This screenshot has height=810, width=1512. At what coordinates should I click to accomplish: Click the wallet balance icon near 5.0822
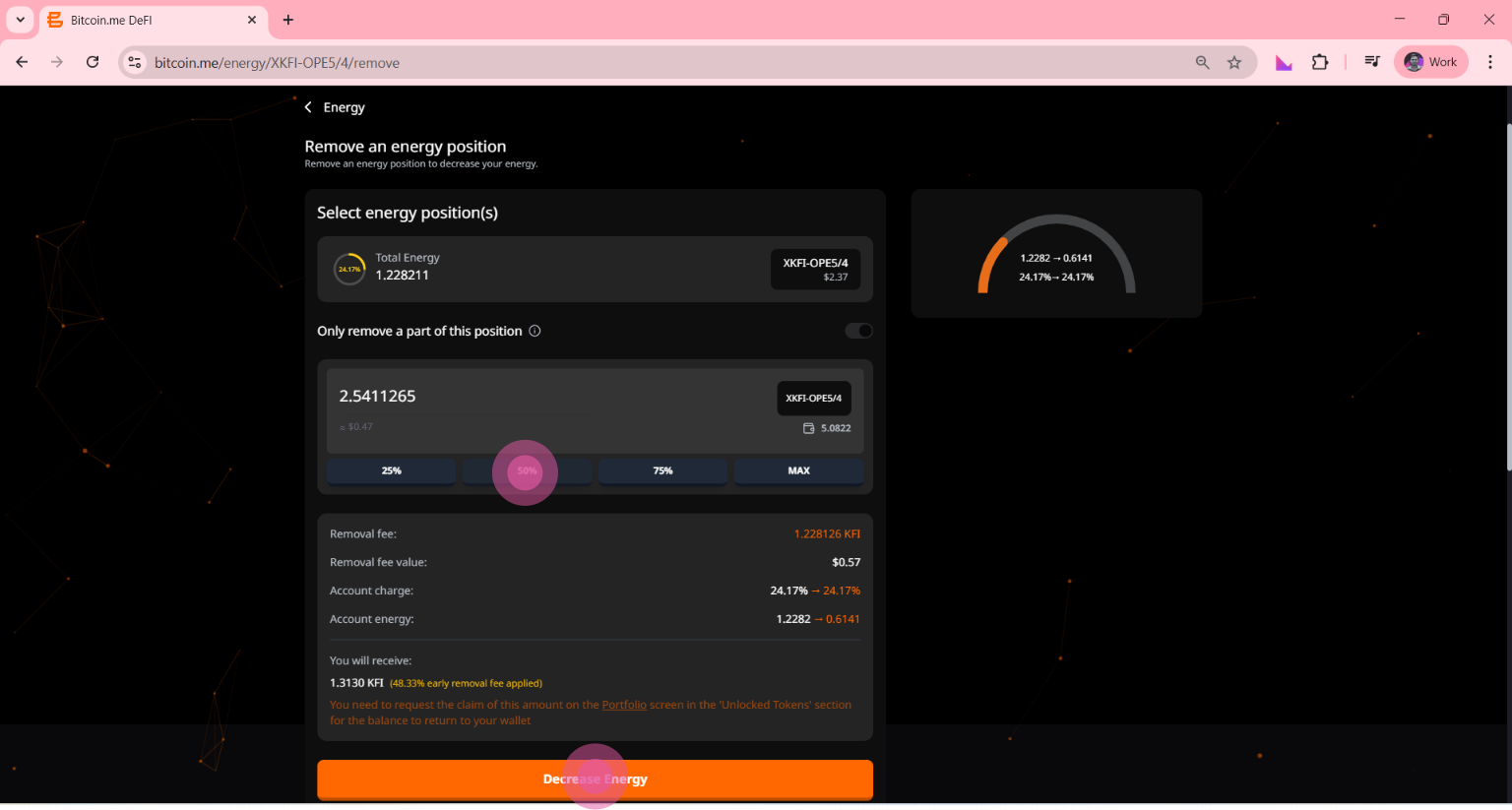coord(808,428)
